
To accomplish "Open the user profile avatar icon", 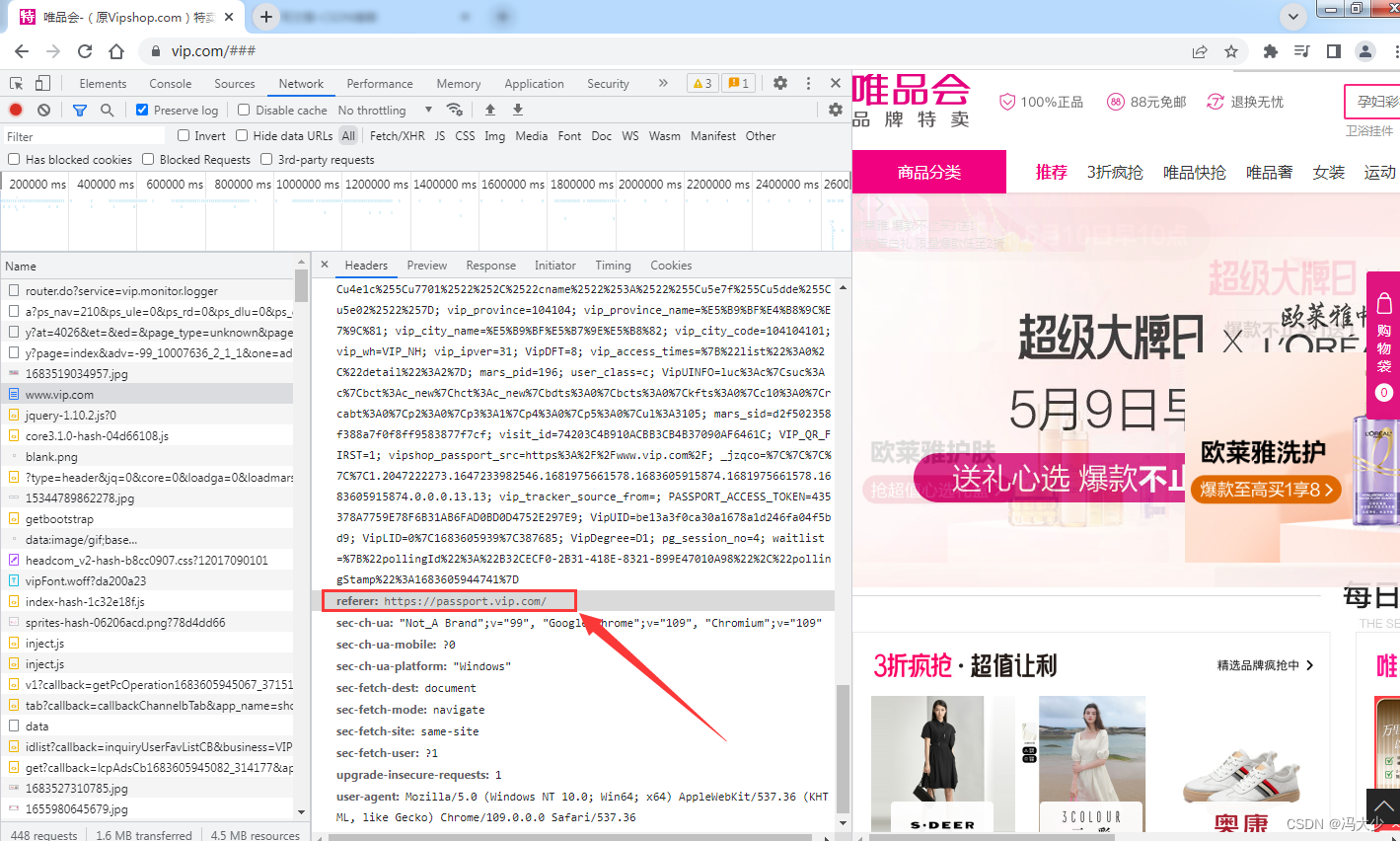I will pyautogui.click(x=1365, y=51).
